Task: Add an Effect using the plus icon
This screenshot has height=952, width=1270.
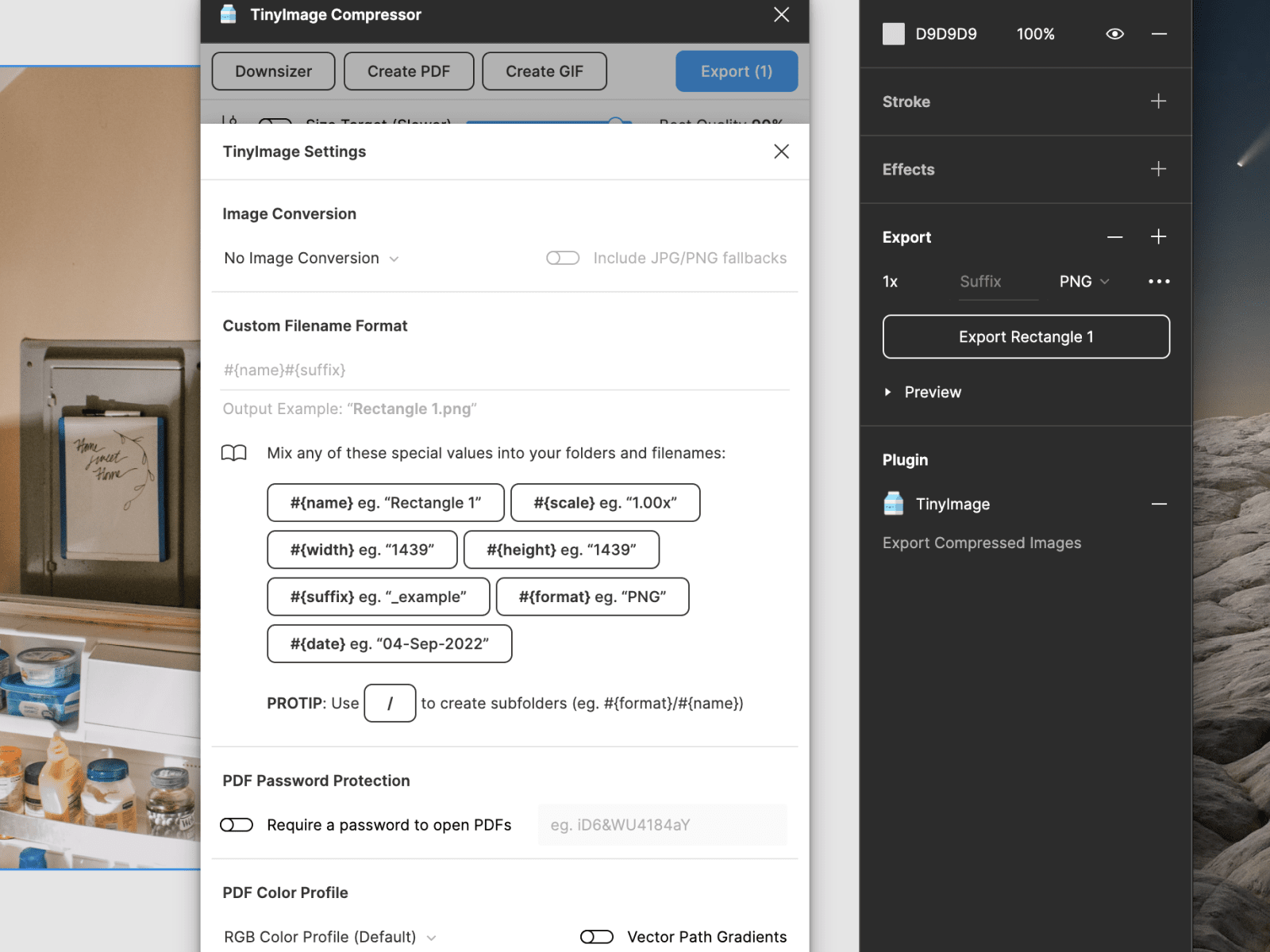Action: point(1158,169)
